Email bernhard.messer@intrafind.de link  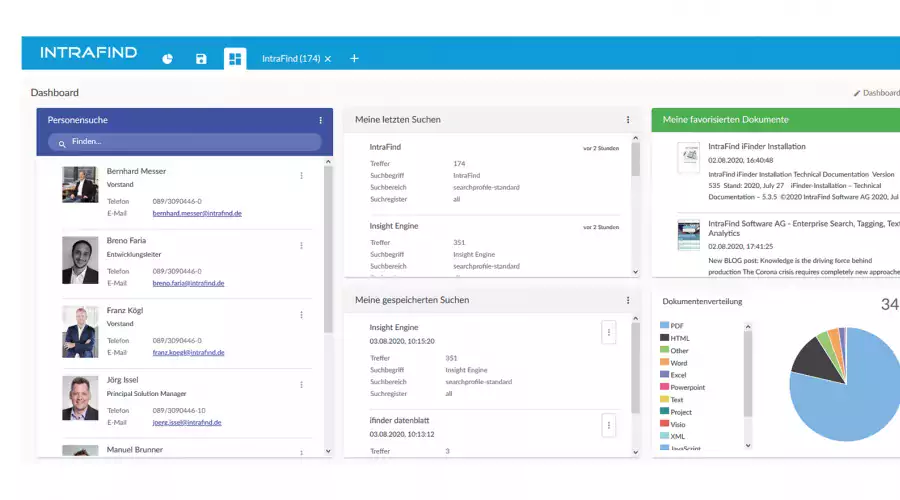[197, 214]
